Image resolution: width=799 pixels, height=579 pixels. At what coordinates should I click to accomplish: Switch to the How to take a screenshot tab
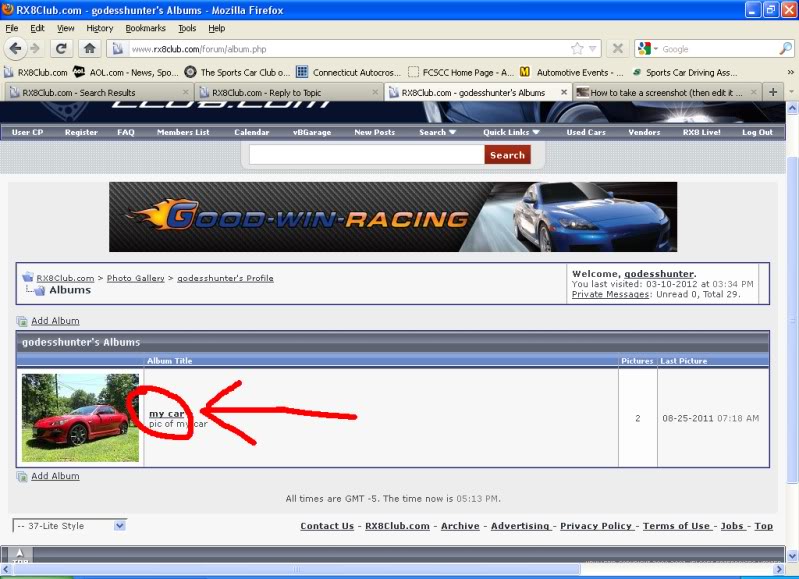pyautogui.click(x=668, y=92)
